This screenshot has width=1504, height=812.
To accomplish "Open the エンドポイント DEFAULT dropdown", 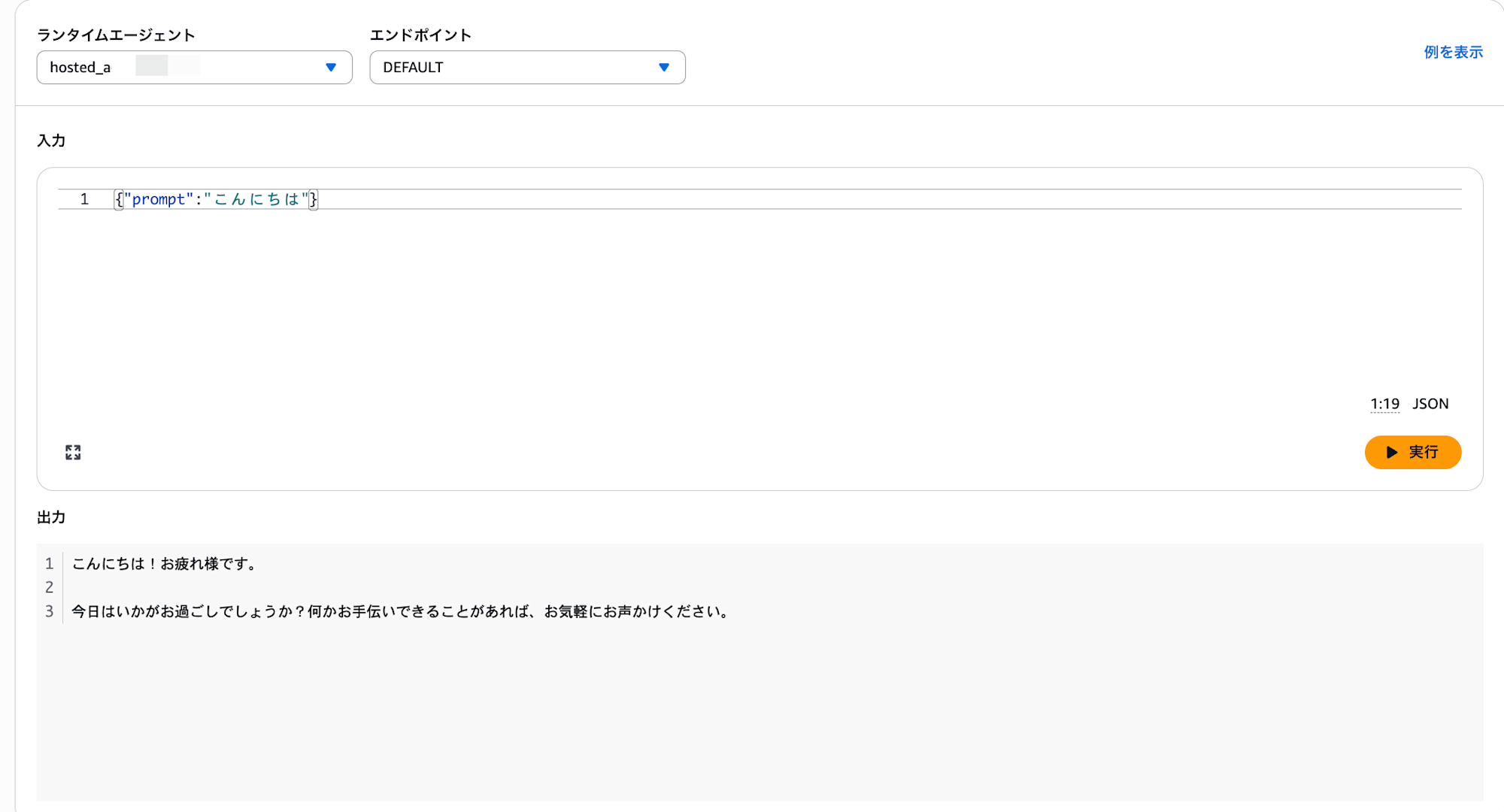I will (526, 68).
